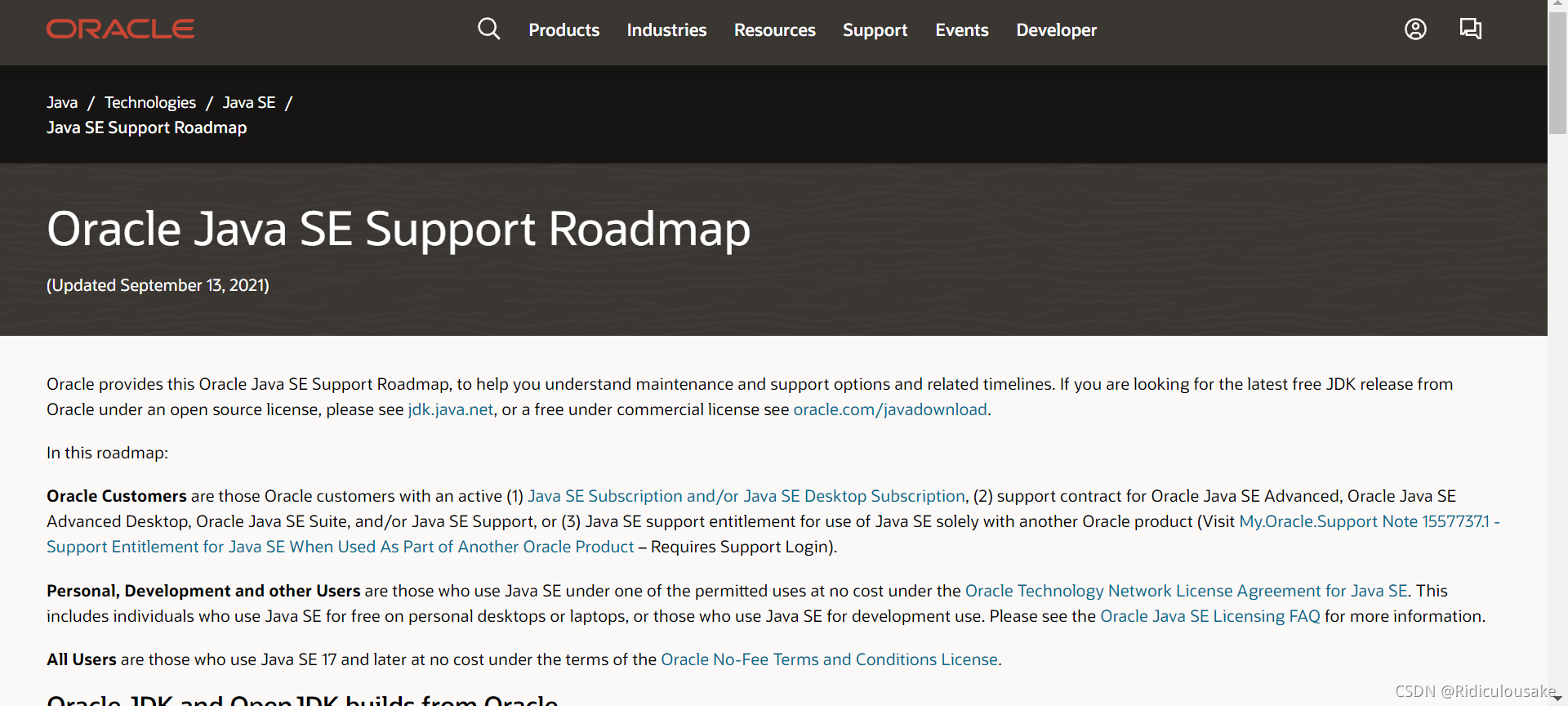Open the jdk.java.net link
Image resolution: width=1568 pixels, height=706 pixels.
(x=451, y=409)
